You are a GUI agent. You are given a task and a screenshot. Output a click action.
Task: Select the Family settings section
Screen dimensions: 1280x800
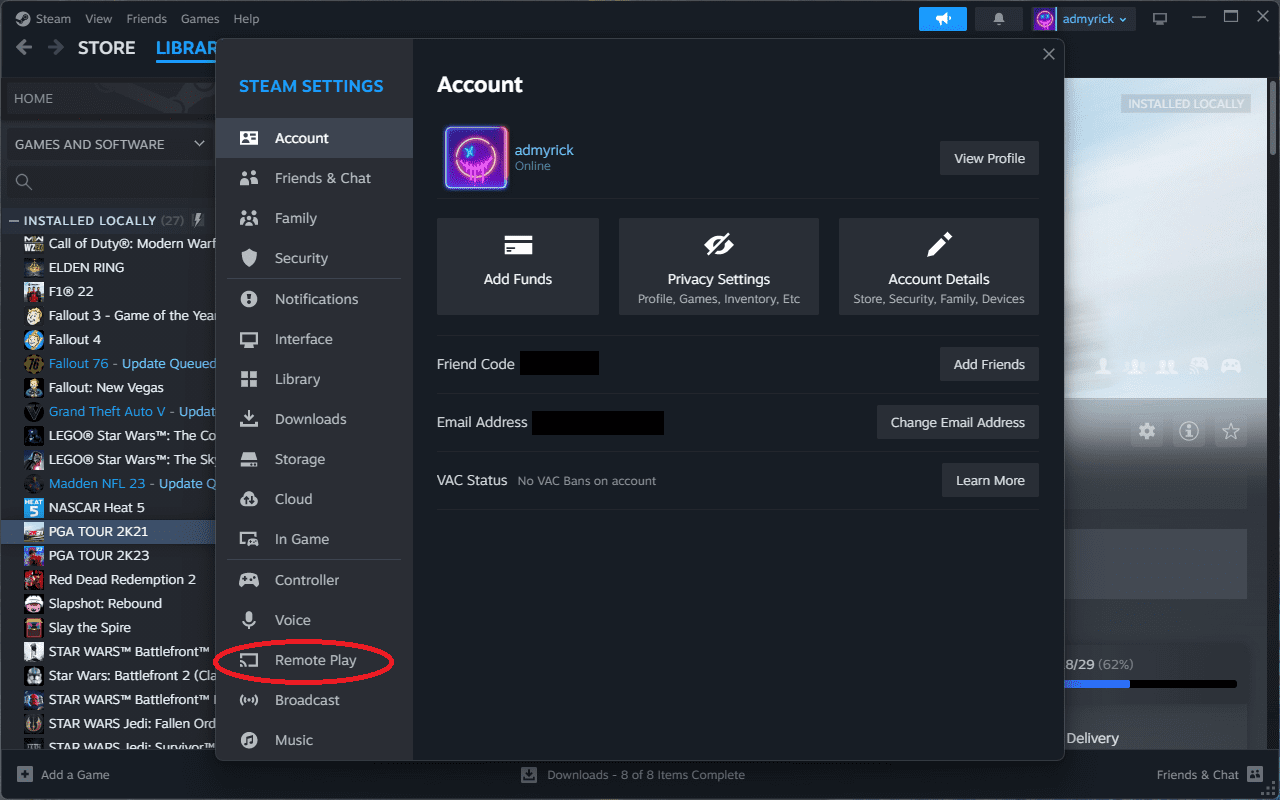click(x=314, y=218)
